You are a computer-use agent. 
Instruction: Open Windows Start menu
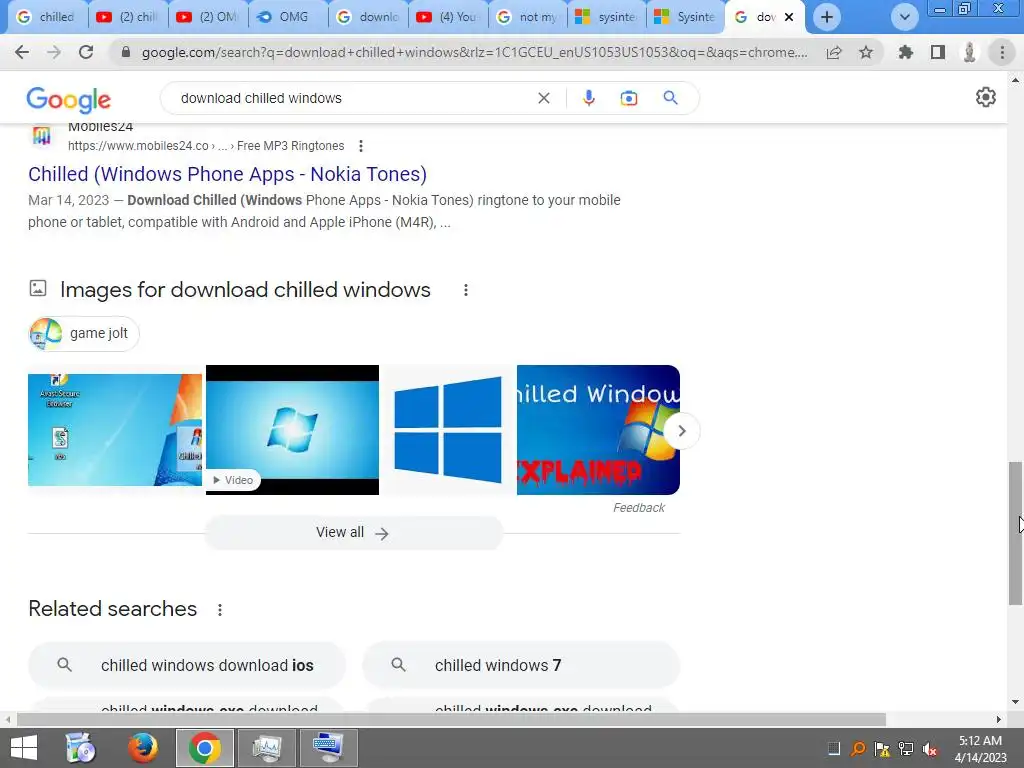click(x=24, y=748)
